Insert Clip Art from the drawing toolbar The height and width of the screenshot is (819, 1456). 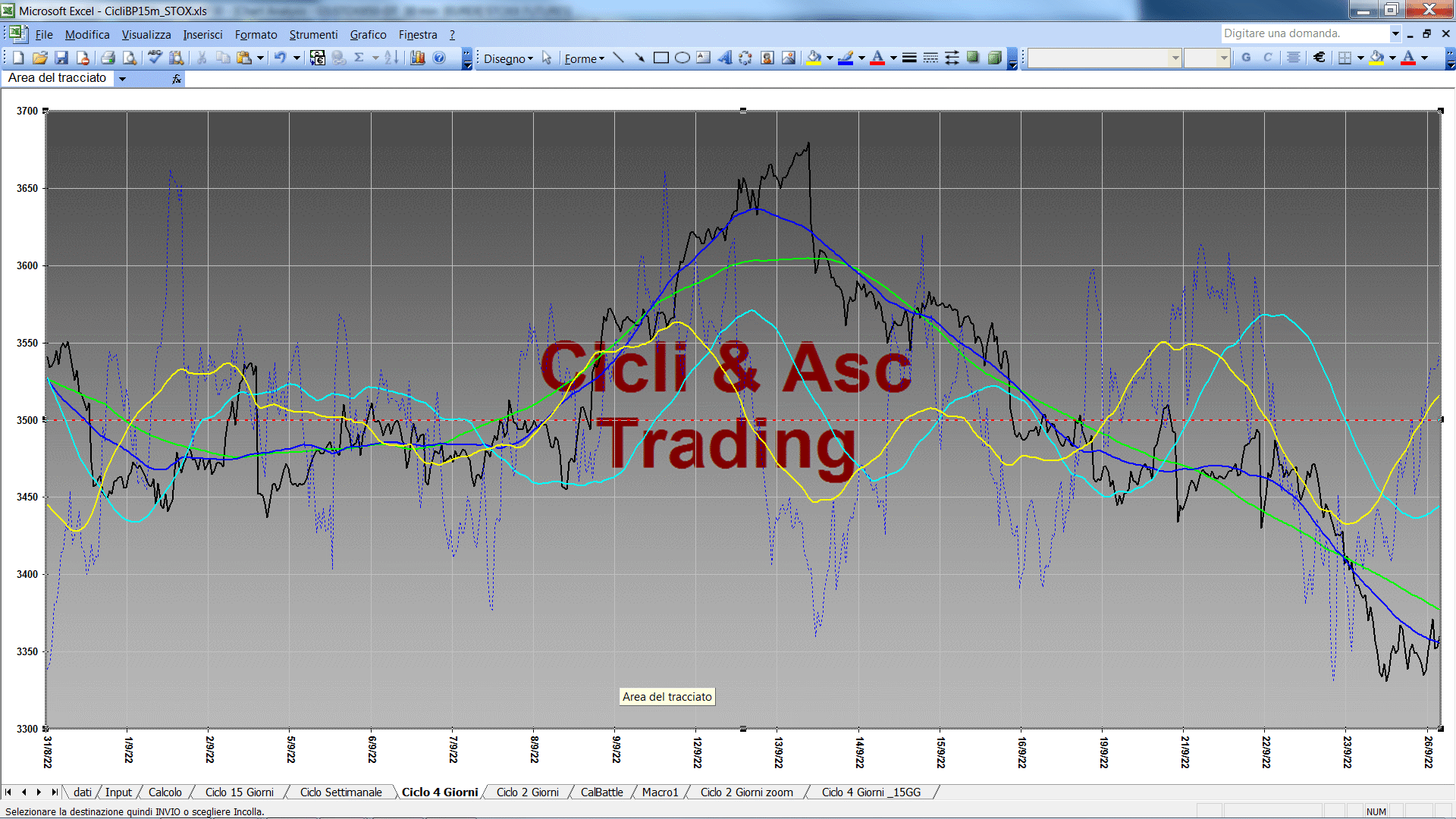coord(767,58)
